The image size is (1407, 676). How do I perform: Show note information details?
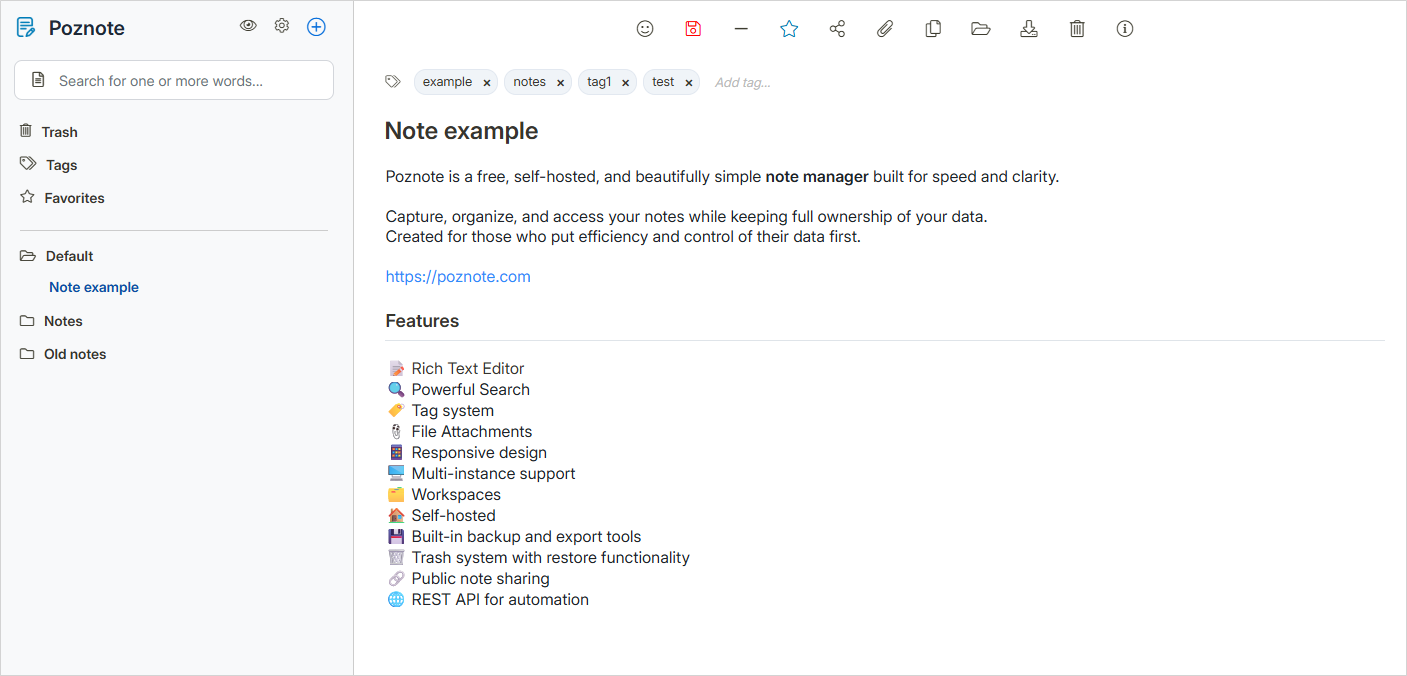pyautogui.click(x=1125, y=28)
